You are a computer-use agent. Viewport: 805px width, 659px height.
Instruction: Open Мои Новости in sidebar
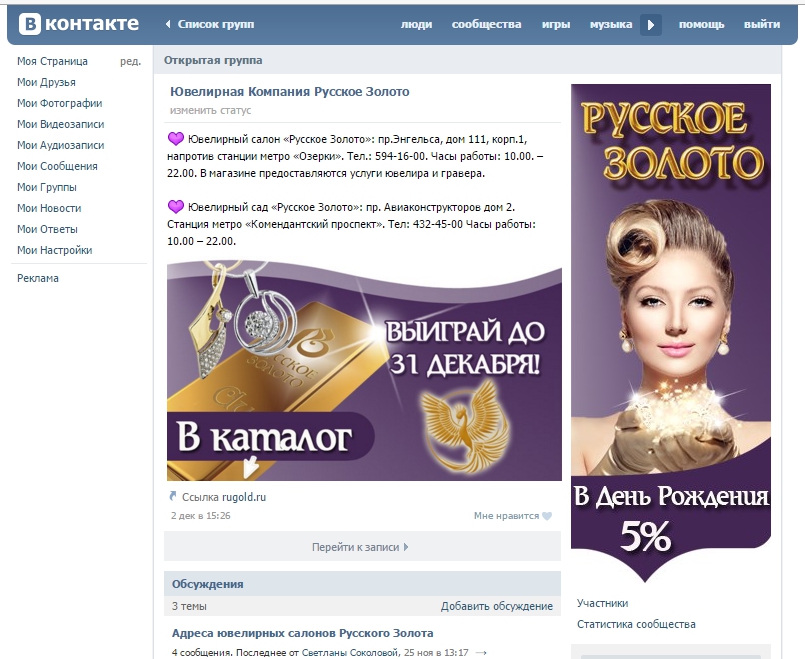[x=49, y=208]
